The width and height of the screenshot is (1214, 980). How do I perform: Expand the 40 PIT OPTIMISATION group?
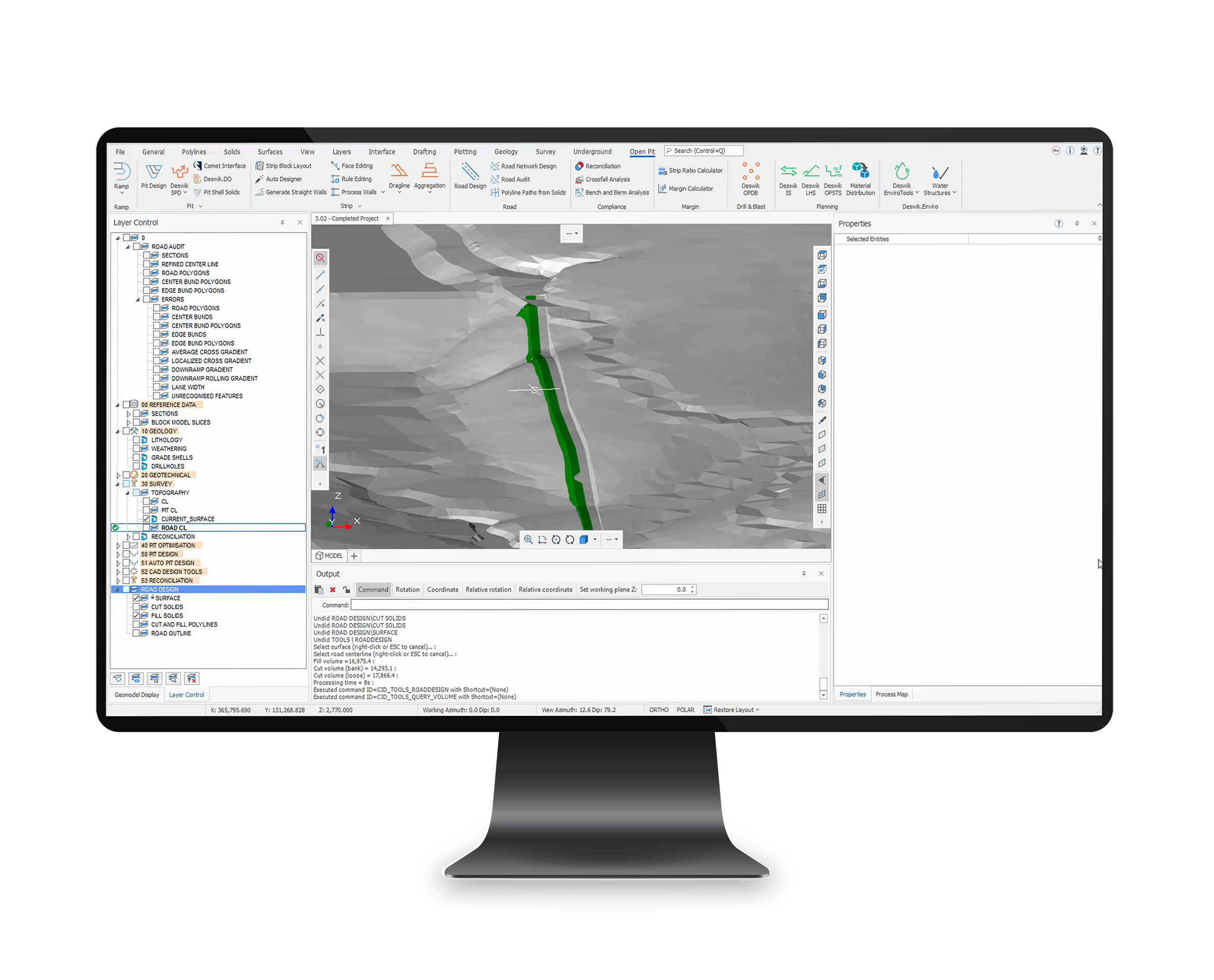tap(118, 546)
